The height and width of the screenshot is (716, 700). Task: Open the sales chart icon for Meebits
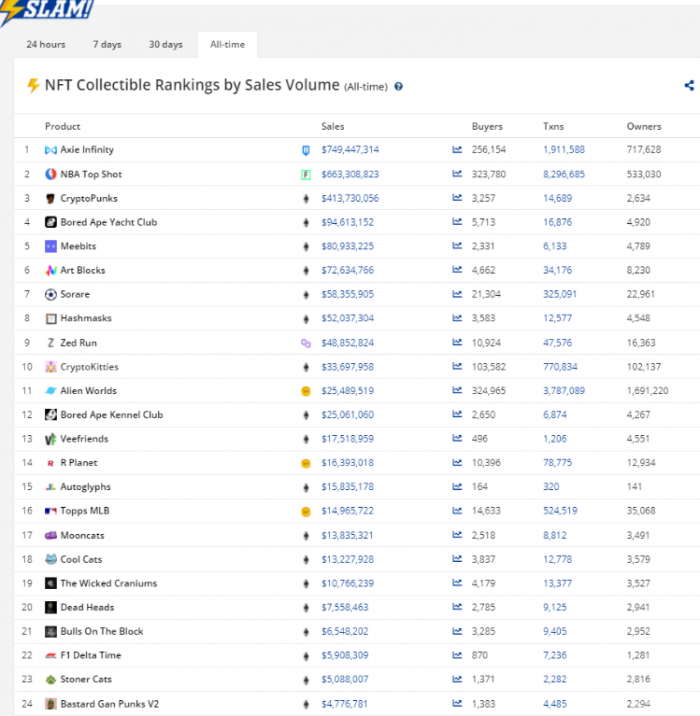point(457,246)
